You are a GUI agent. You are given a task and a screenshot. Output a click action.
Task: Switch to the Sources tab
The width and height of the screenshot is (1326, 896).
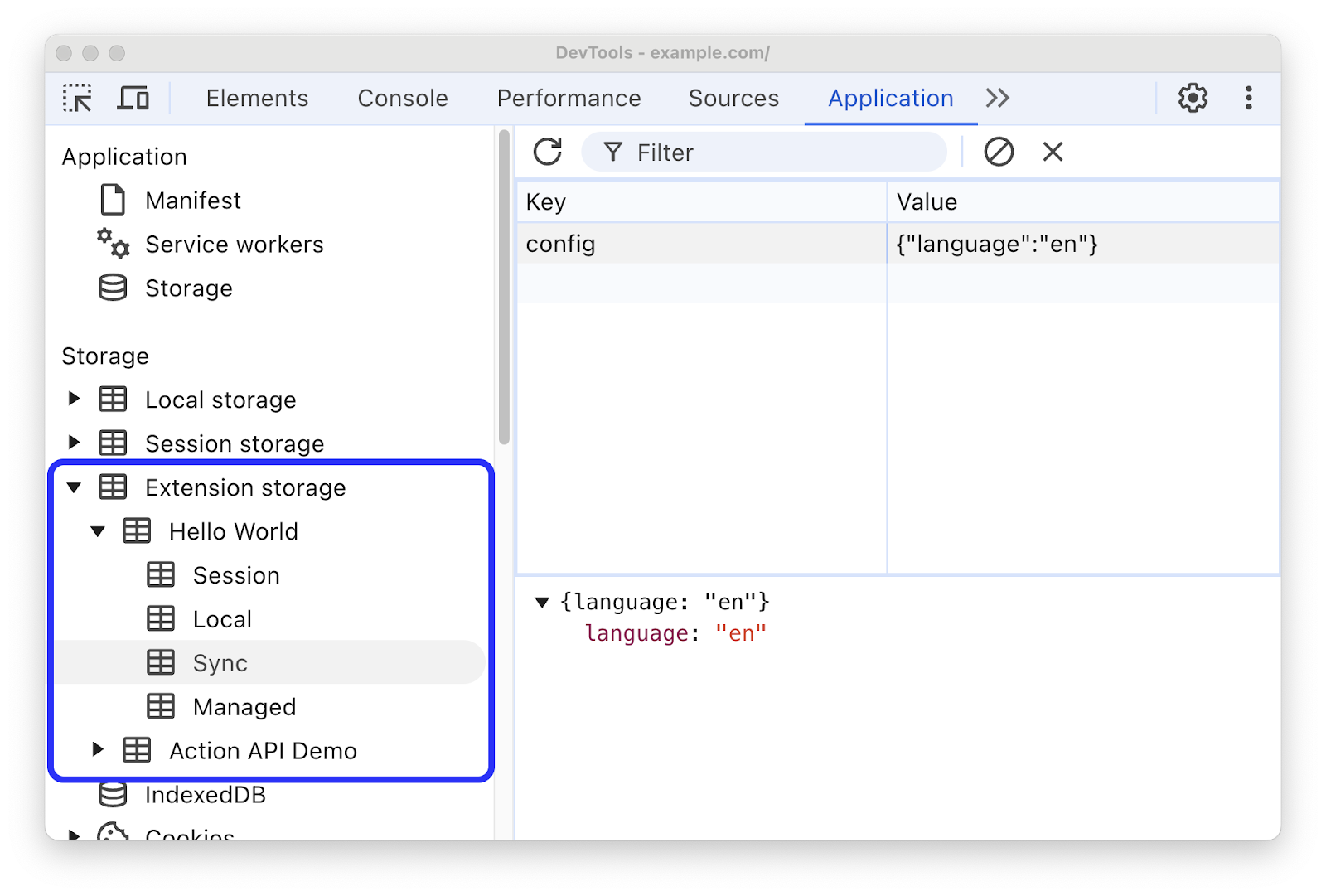(x=733, y=98)
